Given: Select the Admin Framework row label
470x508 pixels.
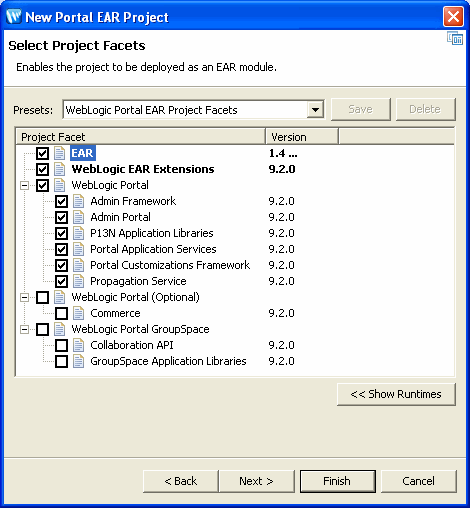Looking at the screenshot, I should pyautogui.click(x=133, y=201).
